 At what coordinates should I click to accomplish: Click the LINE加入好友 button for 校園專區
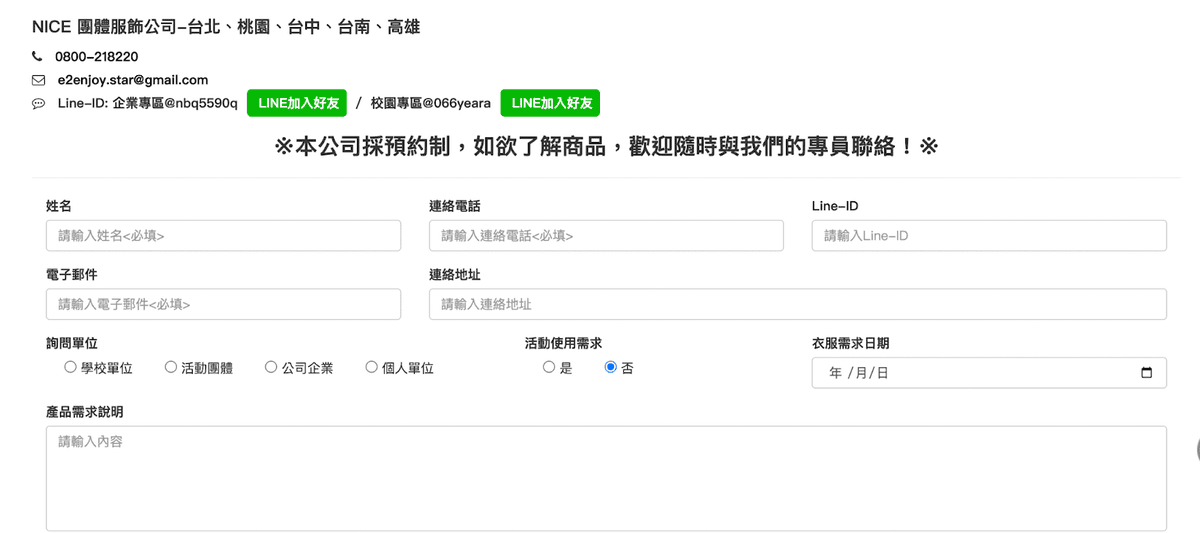pyautogui.click(x=550, y=103)
